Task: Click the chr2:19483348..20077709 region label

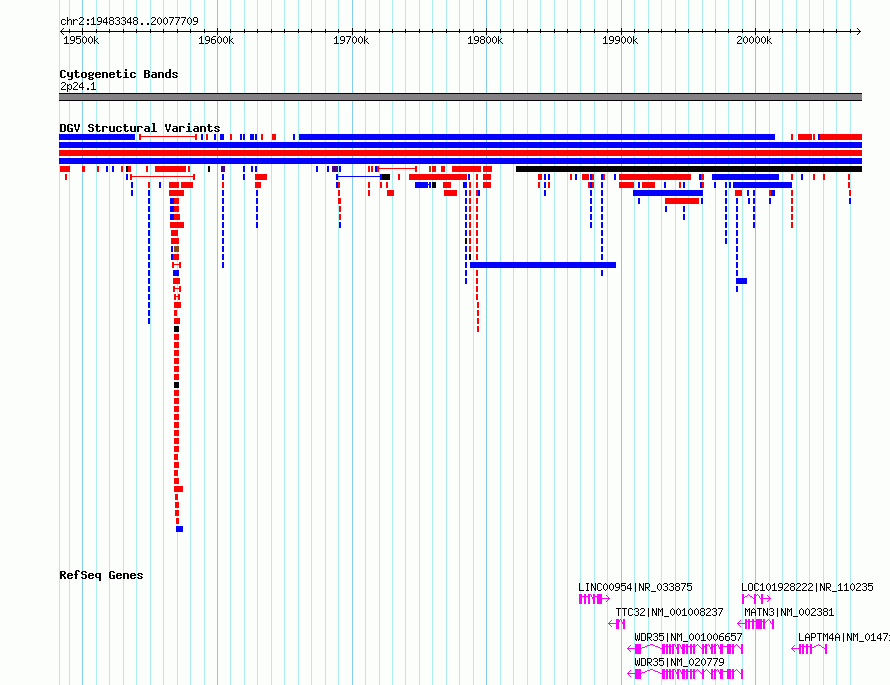Action: [129, 21]
